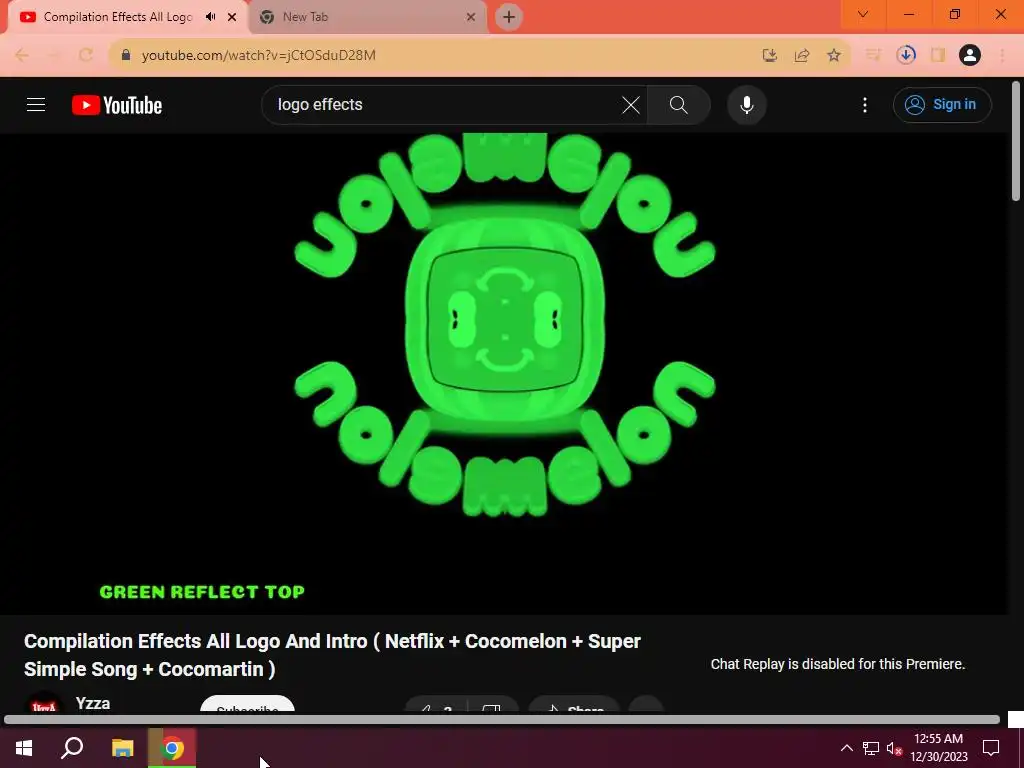The height and width of the screenshot is (768, 1024).
Task: Click the video player area
Action: click(504, 374)
